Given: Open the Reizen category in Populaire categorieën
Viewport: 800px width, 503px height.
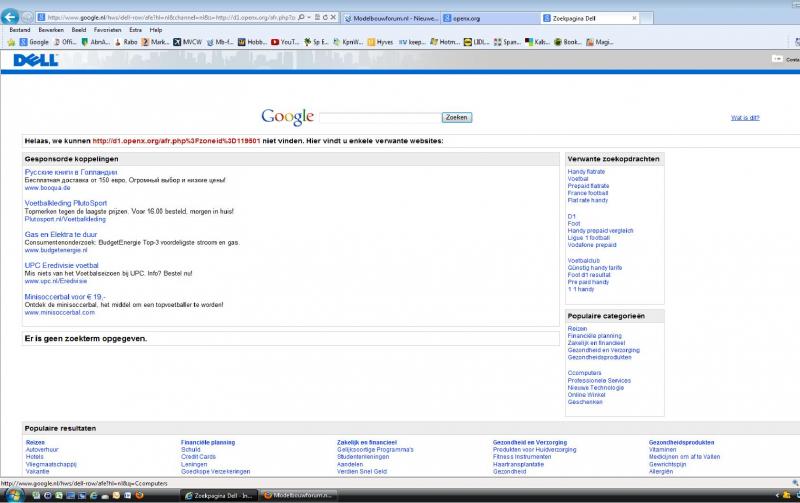Looking at the screenshot, I should [578, 329].
